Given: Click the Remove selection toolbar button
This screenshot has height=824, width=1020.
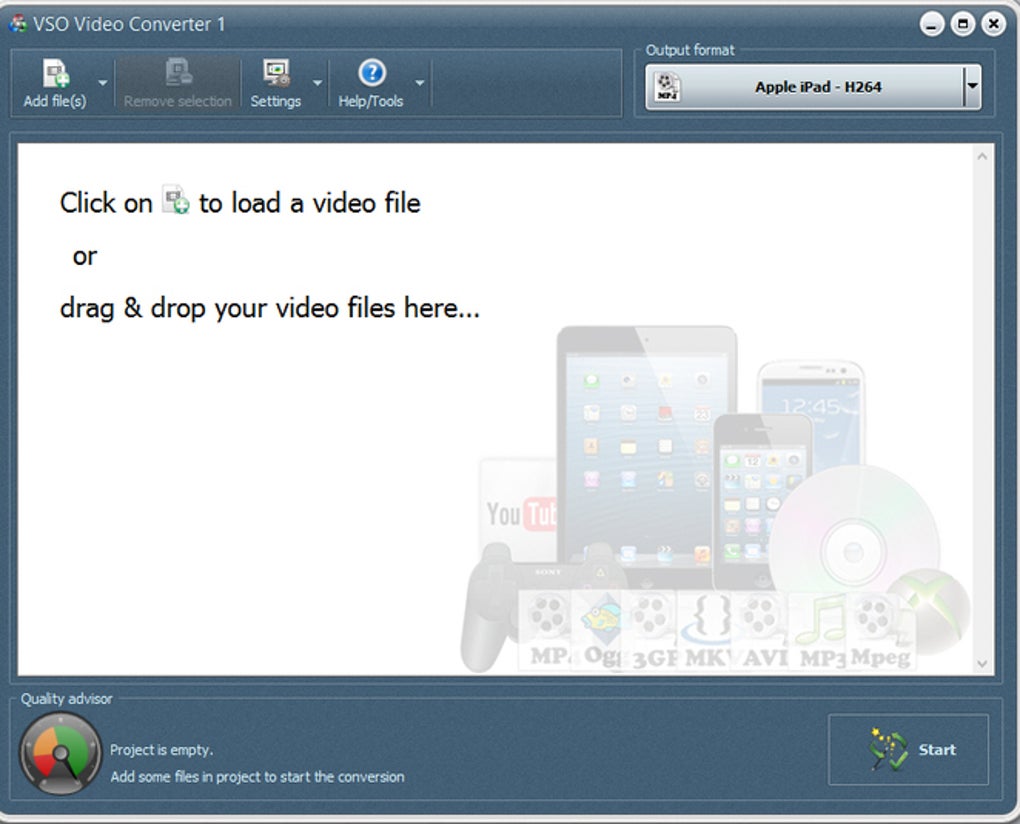Looking at the screenshot, I should (x=178, y=83).
